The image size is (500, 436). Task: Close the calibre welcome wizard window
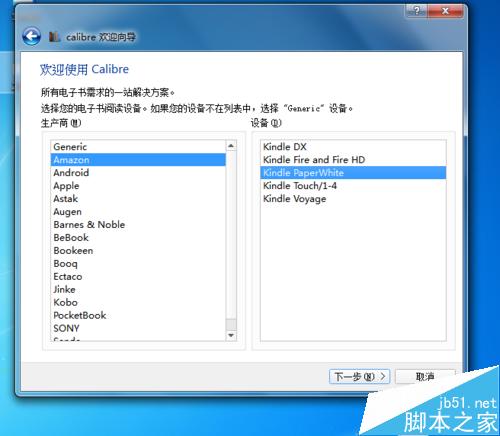445,11
